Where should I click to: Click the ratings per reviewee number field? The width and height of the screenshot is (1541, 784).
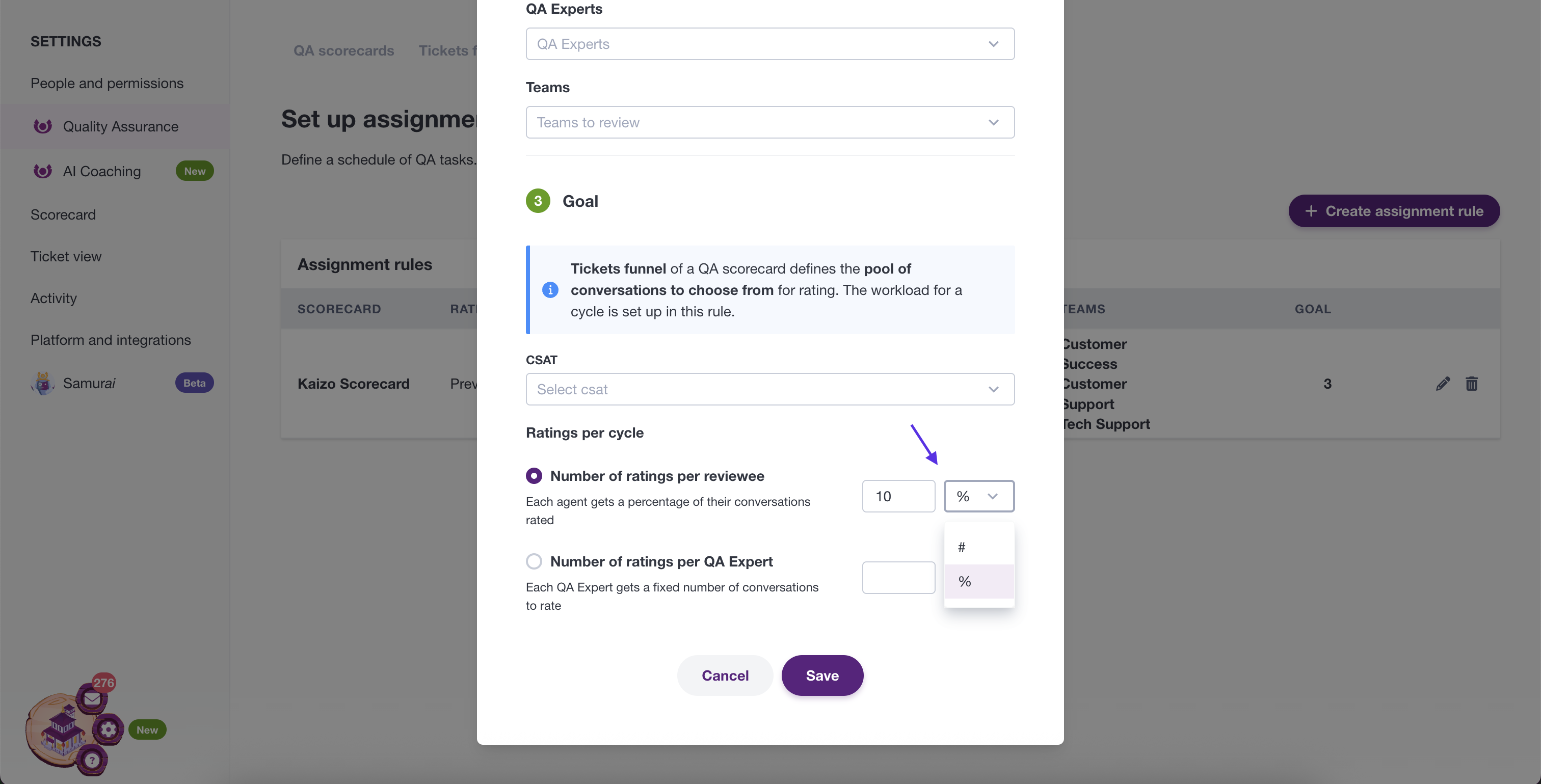coord(898,496)
